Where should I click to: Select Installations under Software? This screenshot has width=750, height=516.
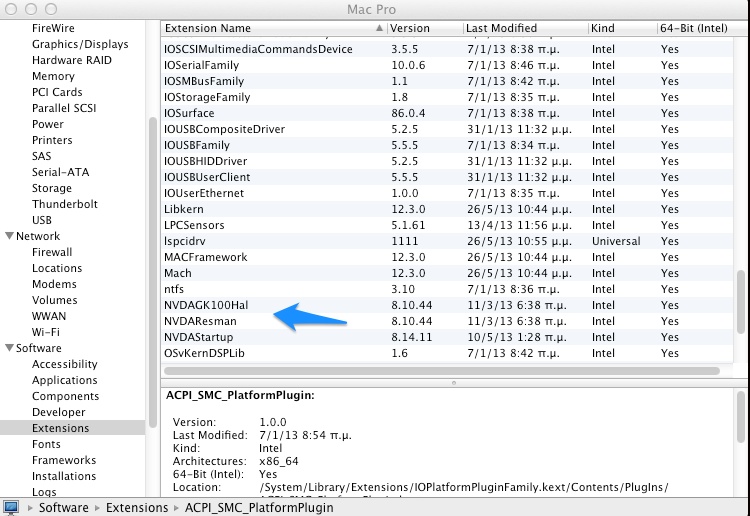[64, 476]
